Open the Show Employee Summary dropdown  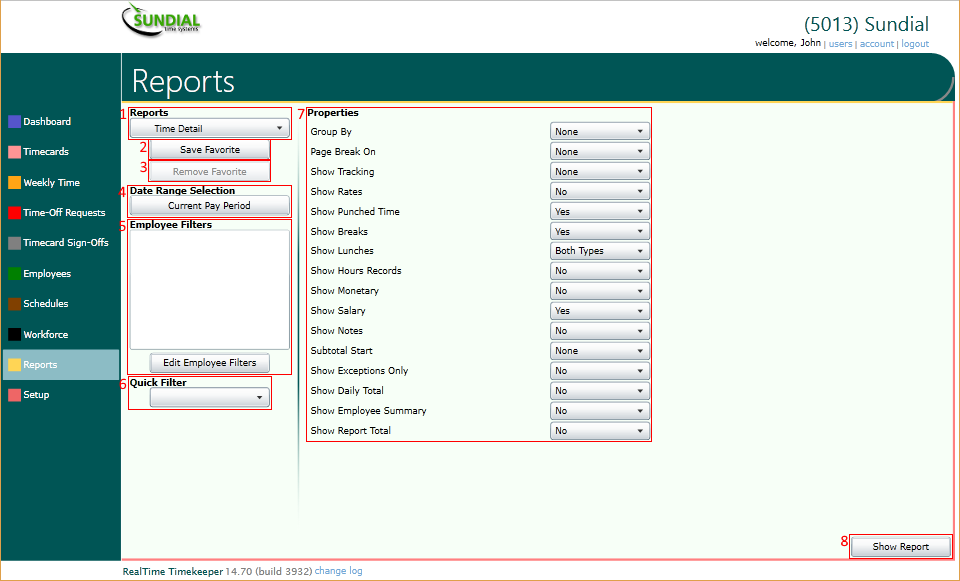(599, 411)
